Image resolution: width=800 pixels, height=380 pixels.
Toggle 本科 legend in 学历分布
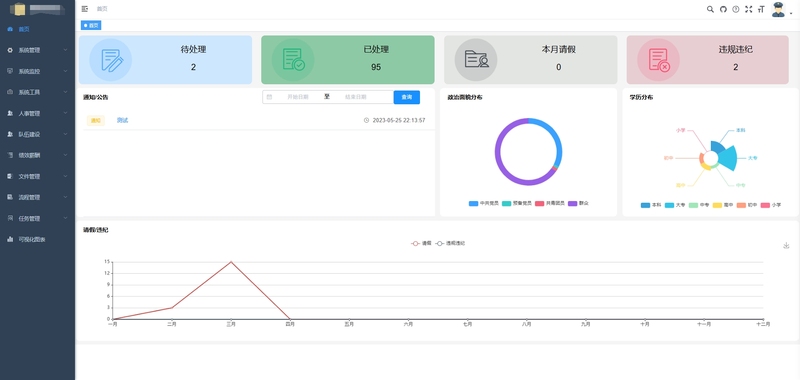pyautogui.click(x=651, y=205)
